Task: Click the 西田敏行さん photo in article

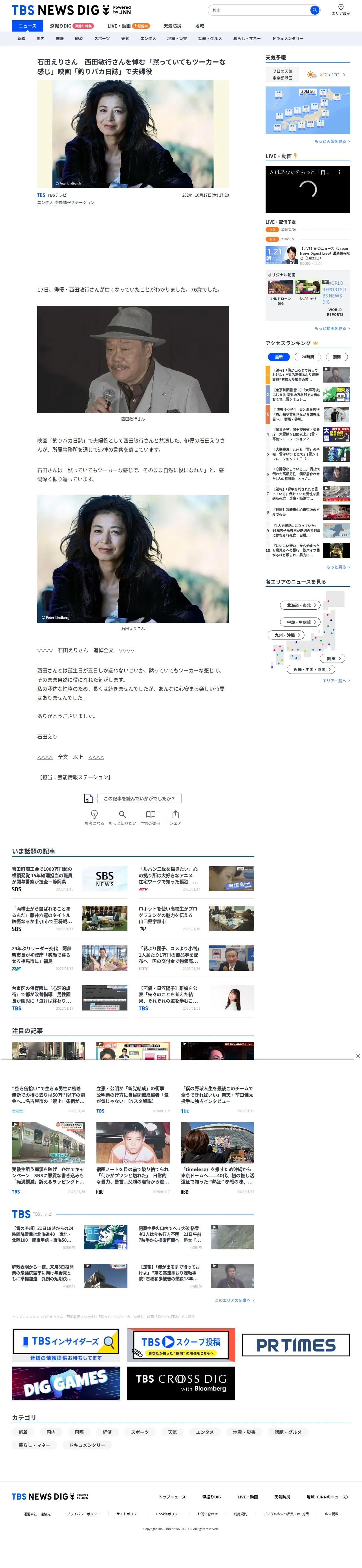Action: coord(133,359)
